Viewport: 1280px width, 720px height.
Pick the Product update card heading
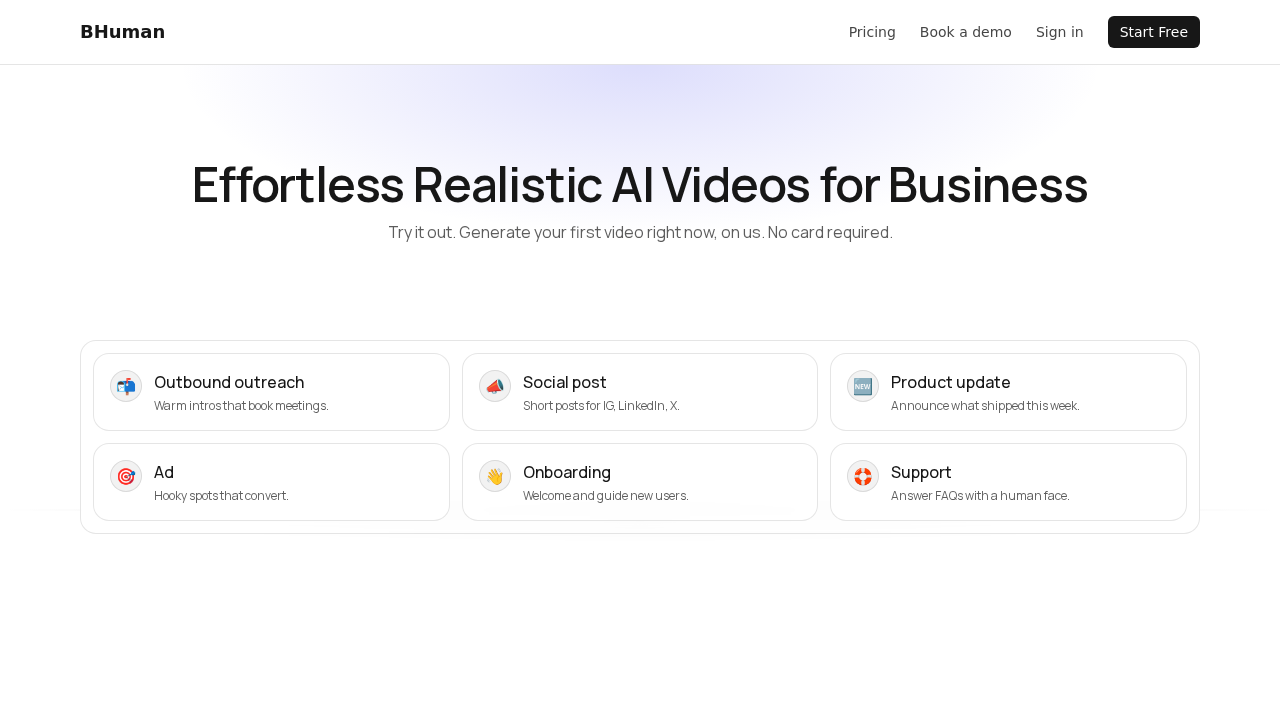(950, 382)
